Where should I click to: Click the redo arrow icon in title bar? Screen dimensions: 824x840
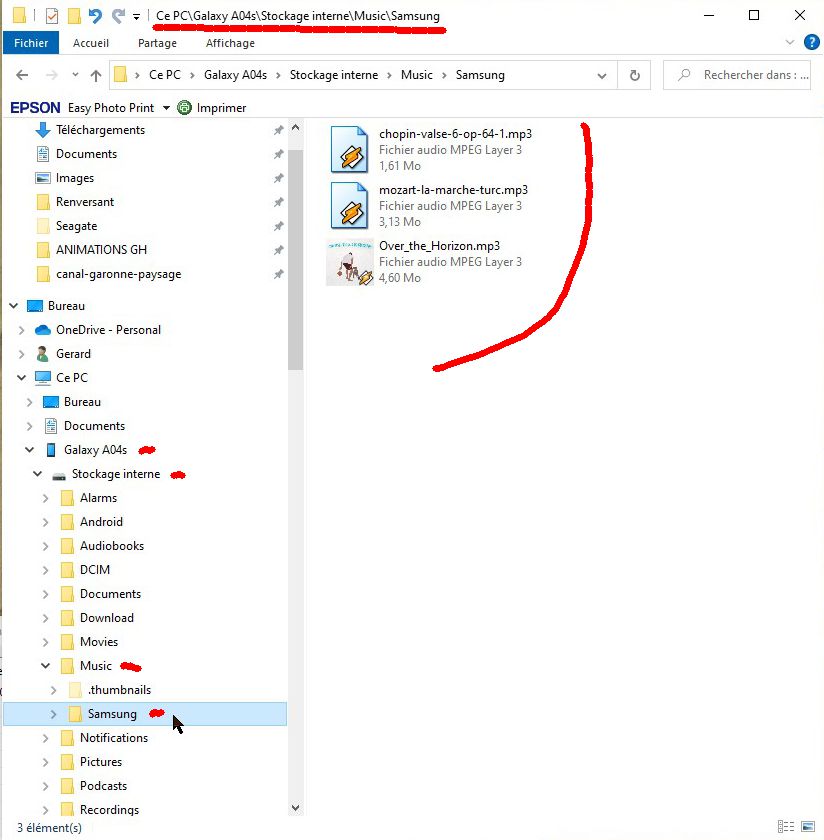118,16
